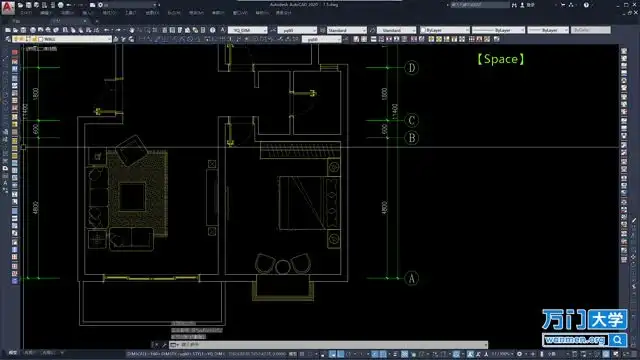Click Redo arrow in the Standard toolbar
This screenshot has height=360, width=640.
[x=118, y=30]
